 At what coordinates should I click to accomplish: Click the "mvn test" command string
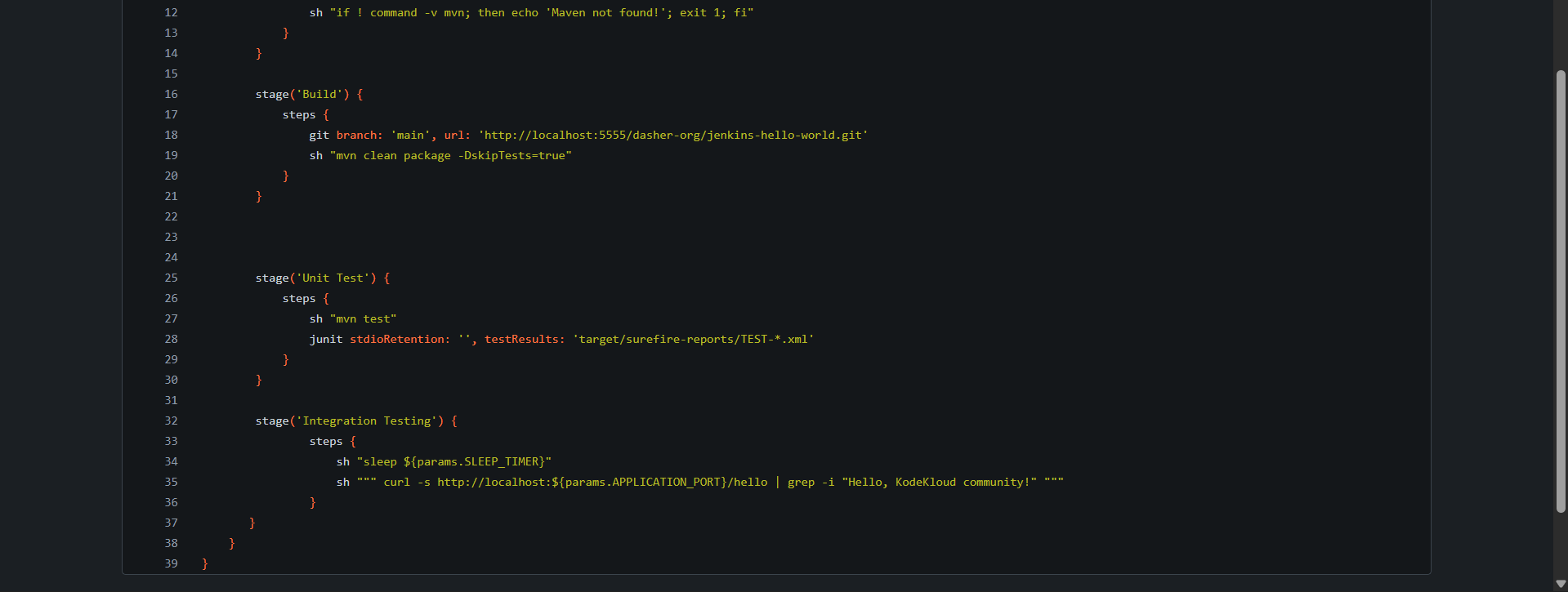tap(363, 319)
